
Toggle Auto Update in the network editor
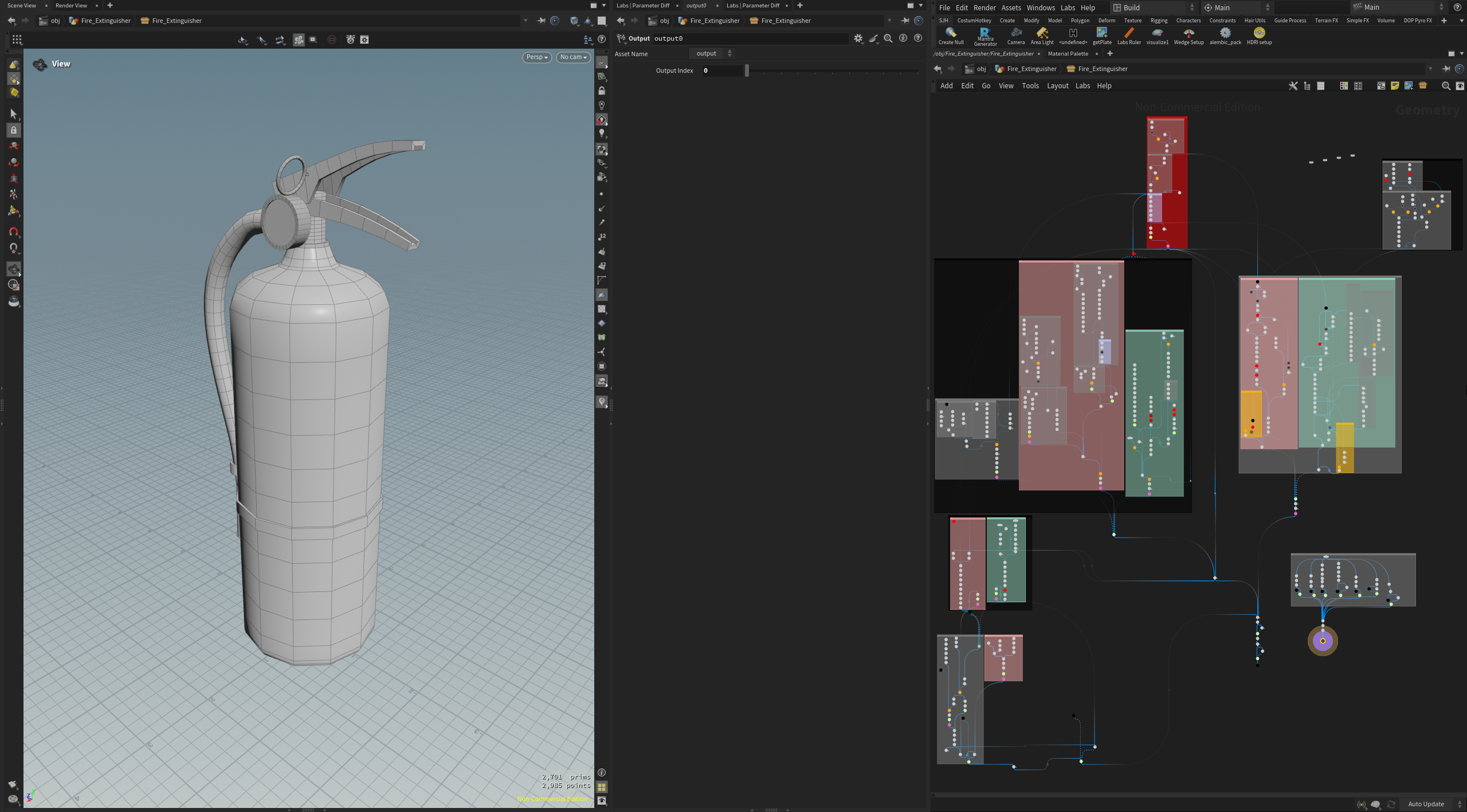1427,804
